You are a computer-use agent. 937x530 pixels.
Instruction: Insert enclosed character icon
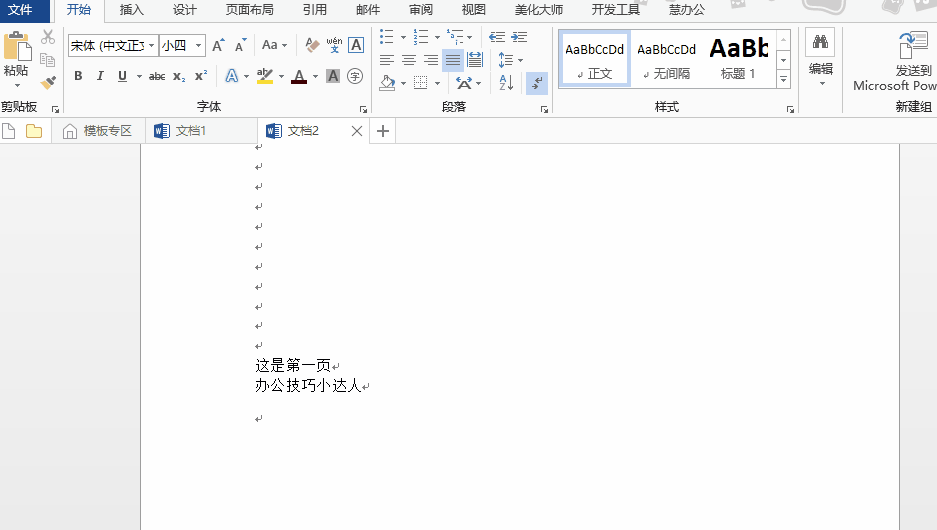[x=355, y=76]
